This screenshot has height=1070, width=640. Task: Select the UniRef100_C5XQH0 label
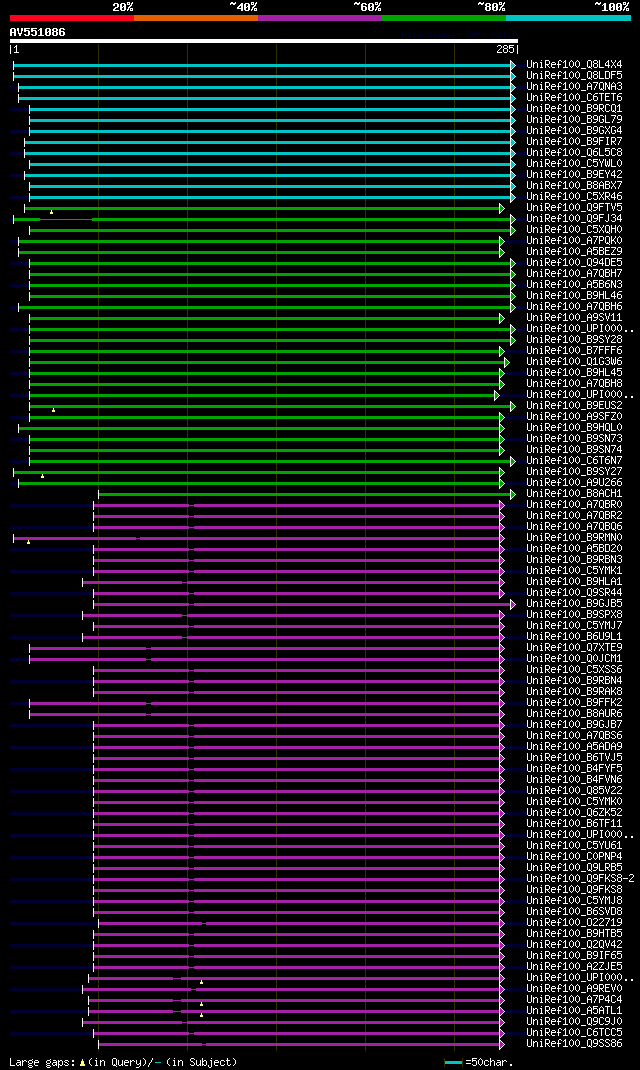[574, 230]
